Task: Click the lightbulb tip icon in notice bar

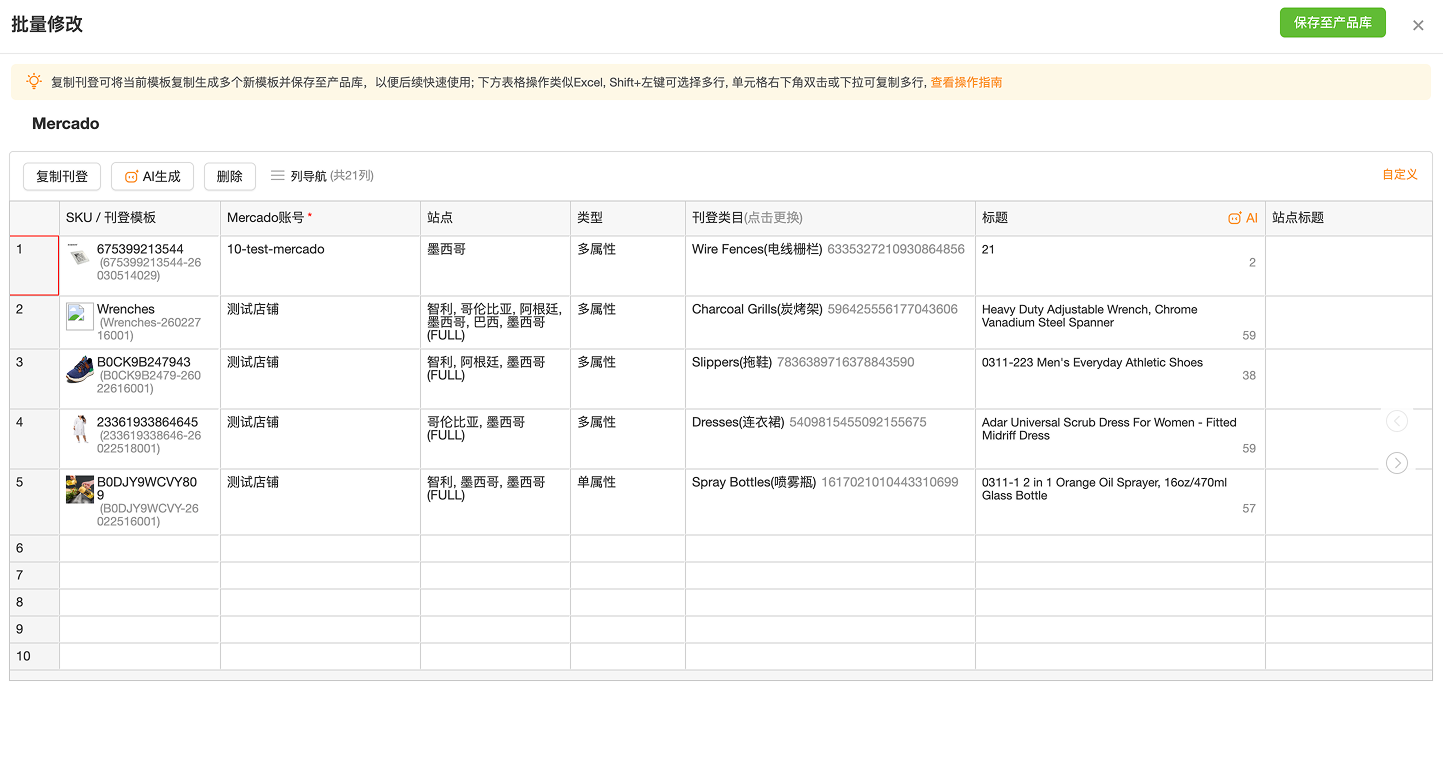Action: [x=34, y=82]
